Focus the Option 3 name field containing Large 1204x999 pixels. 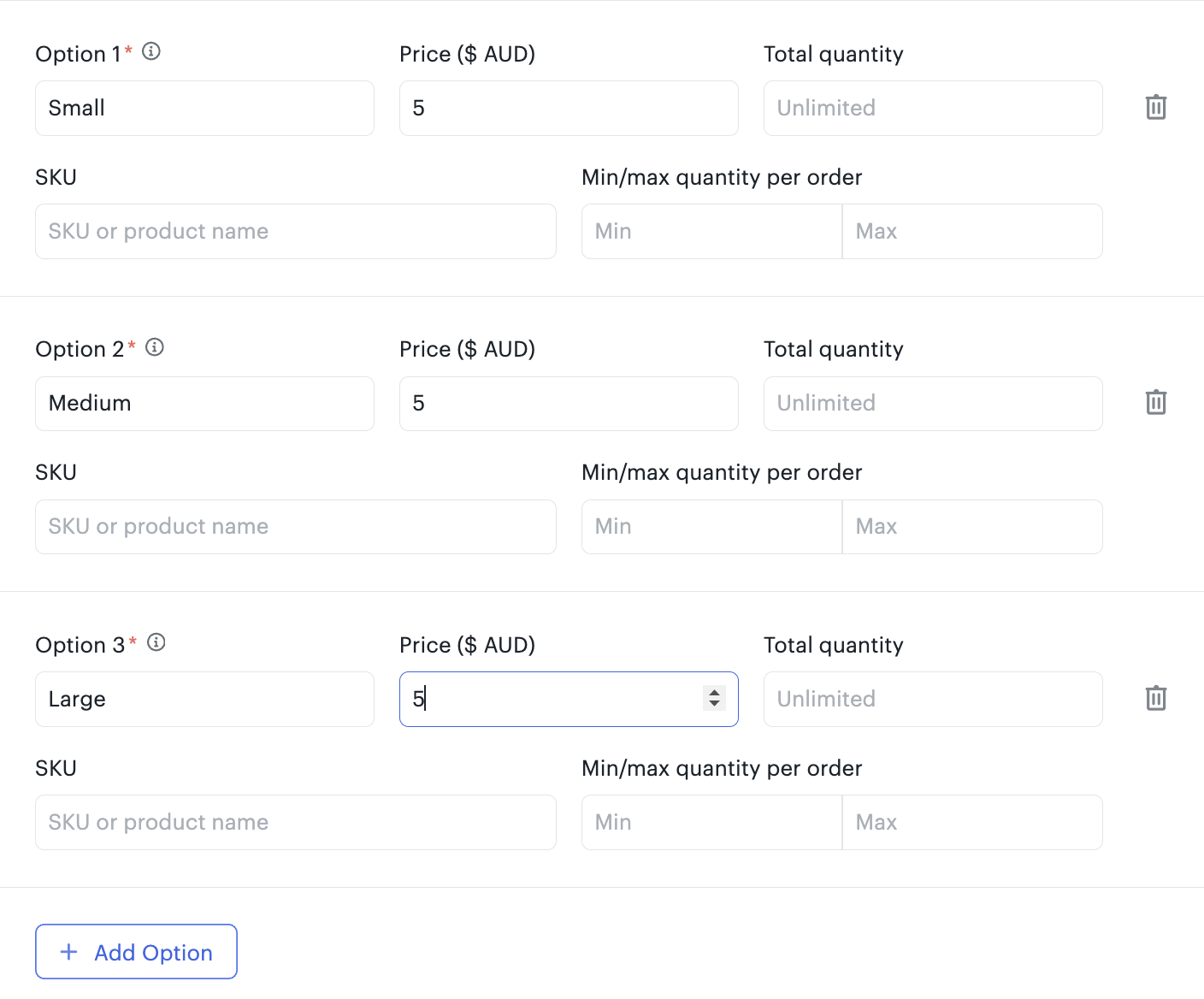click(x=204, y=699)
